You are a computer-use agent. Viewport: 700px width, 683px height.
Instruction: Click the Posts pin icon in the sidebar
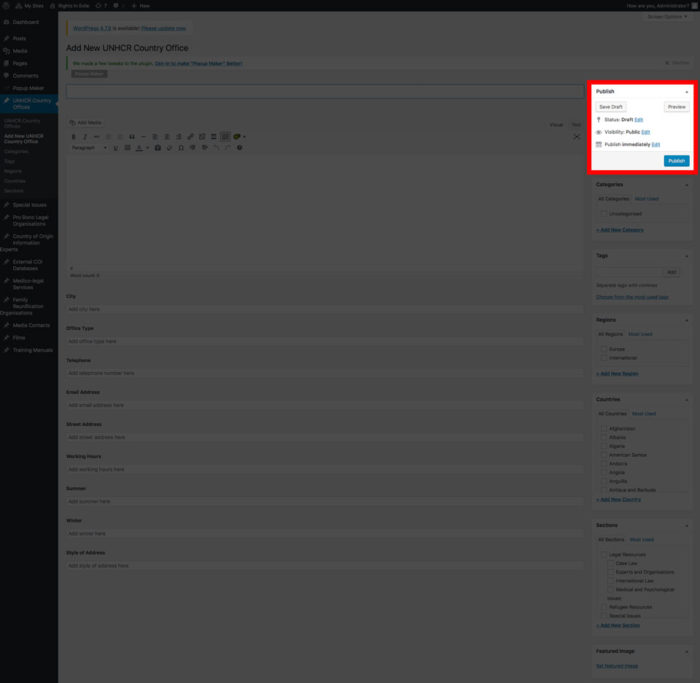coord(6,38)
